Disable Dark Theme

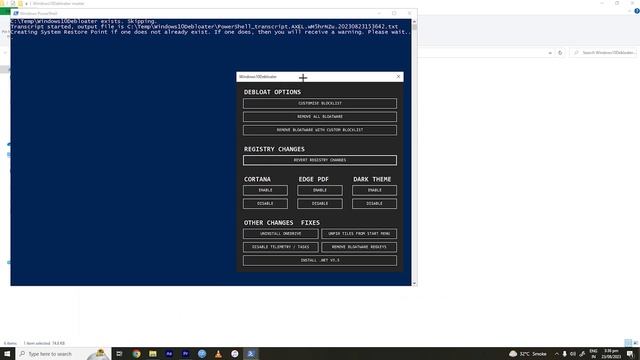tap(374, 203)
